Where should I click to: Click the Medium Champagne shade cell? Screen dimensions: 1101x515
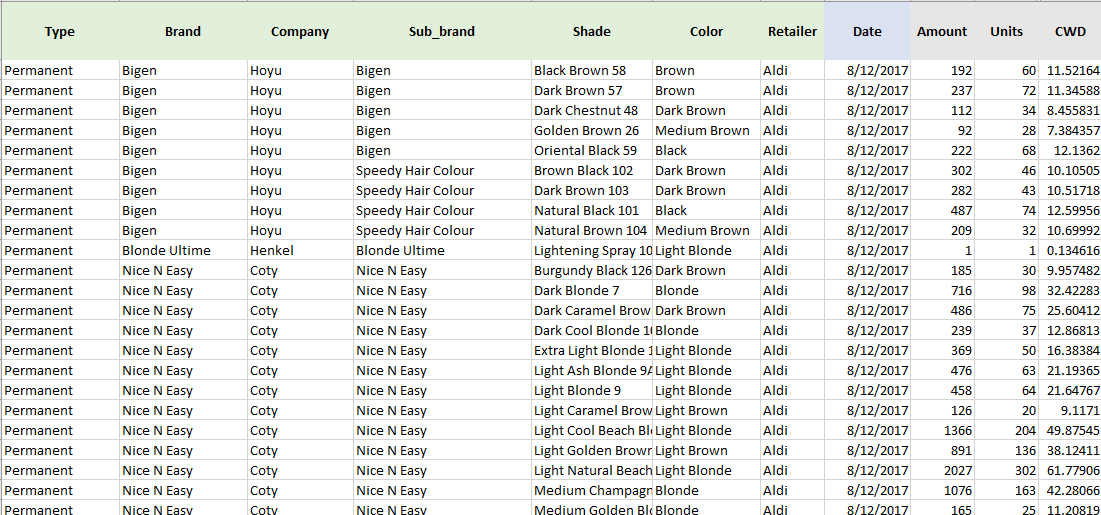592,490
